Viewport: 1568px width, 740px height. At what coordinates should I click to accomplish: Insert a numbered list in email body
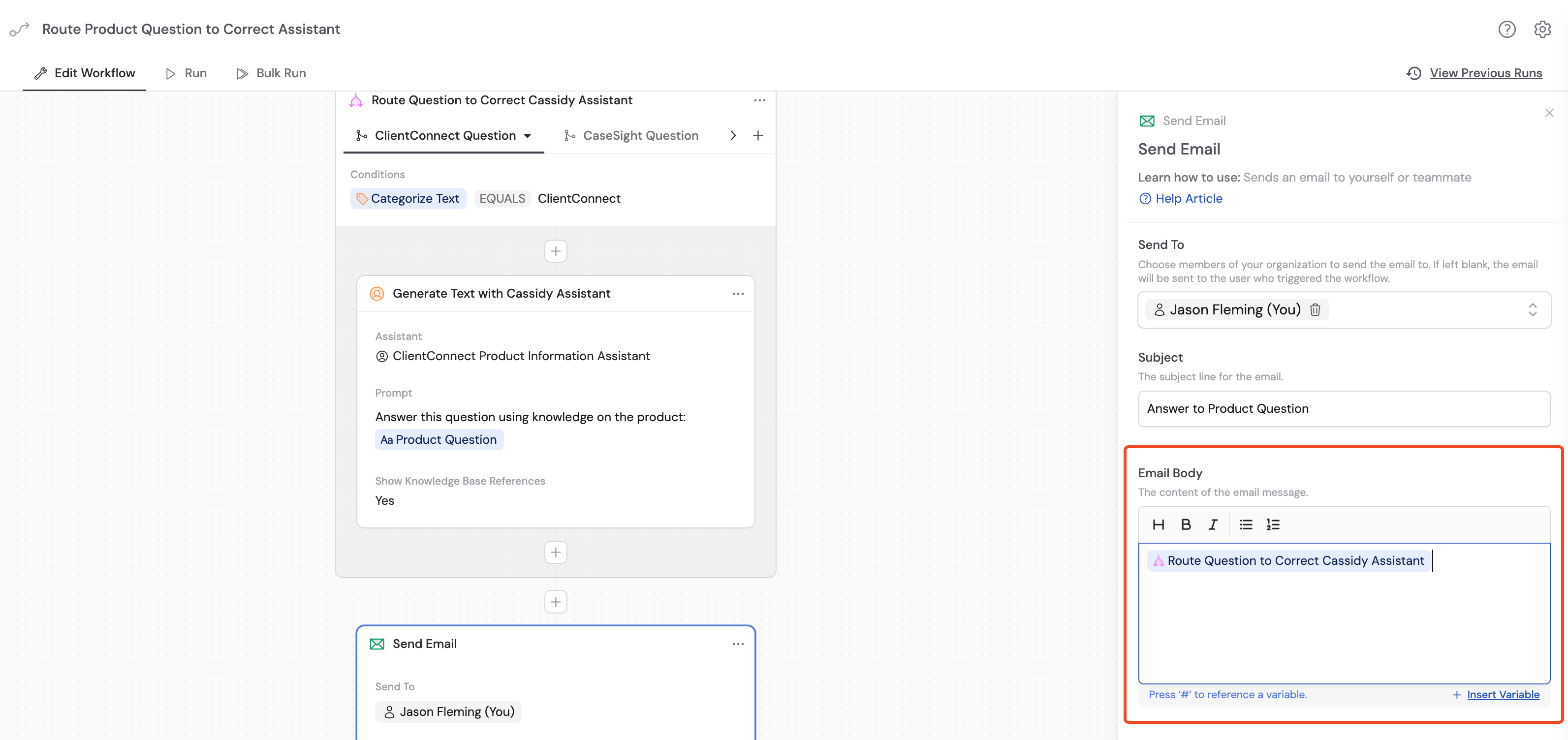click(x=1273, y=524)
